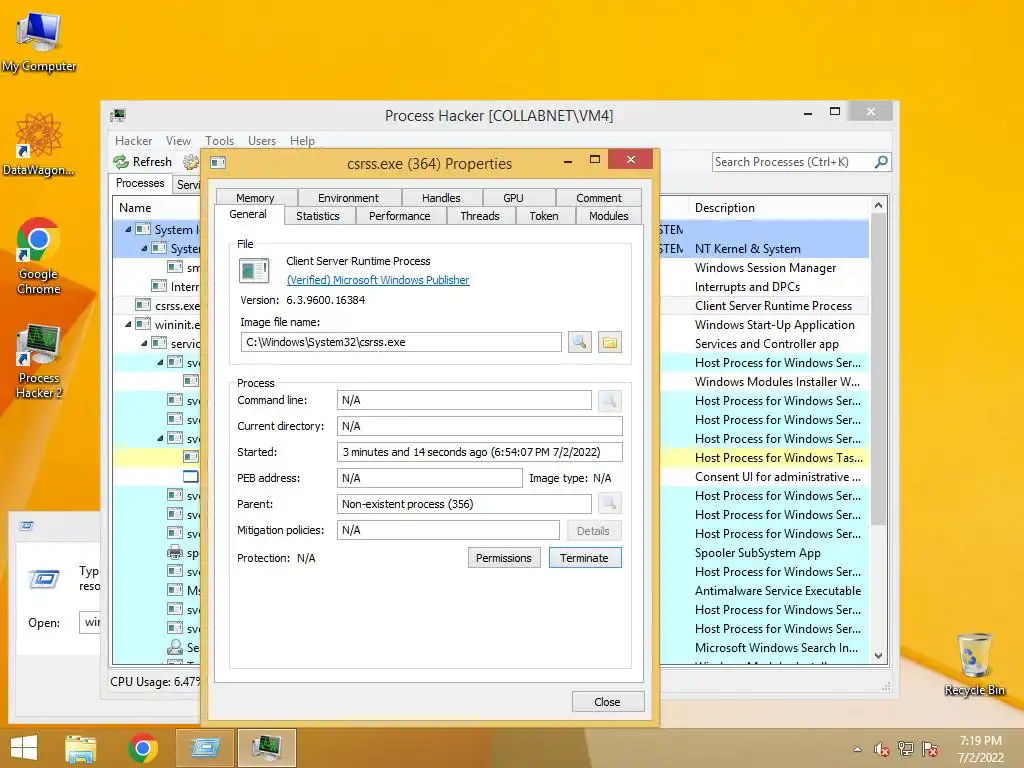
Task: Open the Threads tab
Action: pos(480,216)
